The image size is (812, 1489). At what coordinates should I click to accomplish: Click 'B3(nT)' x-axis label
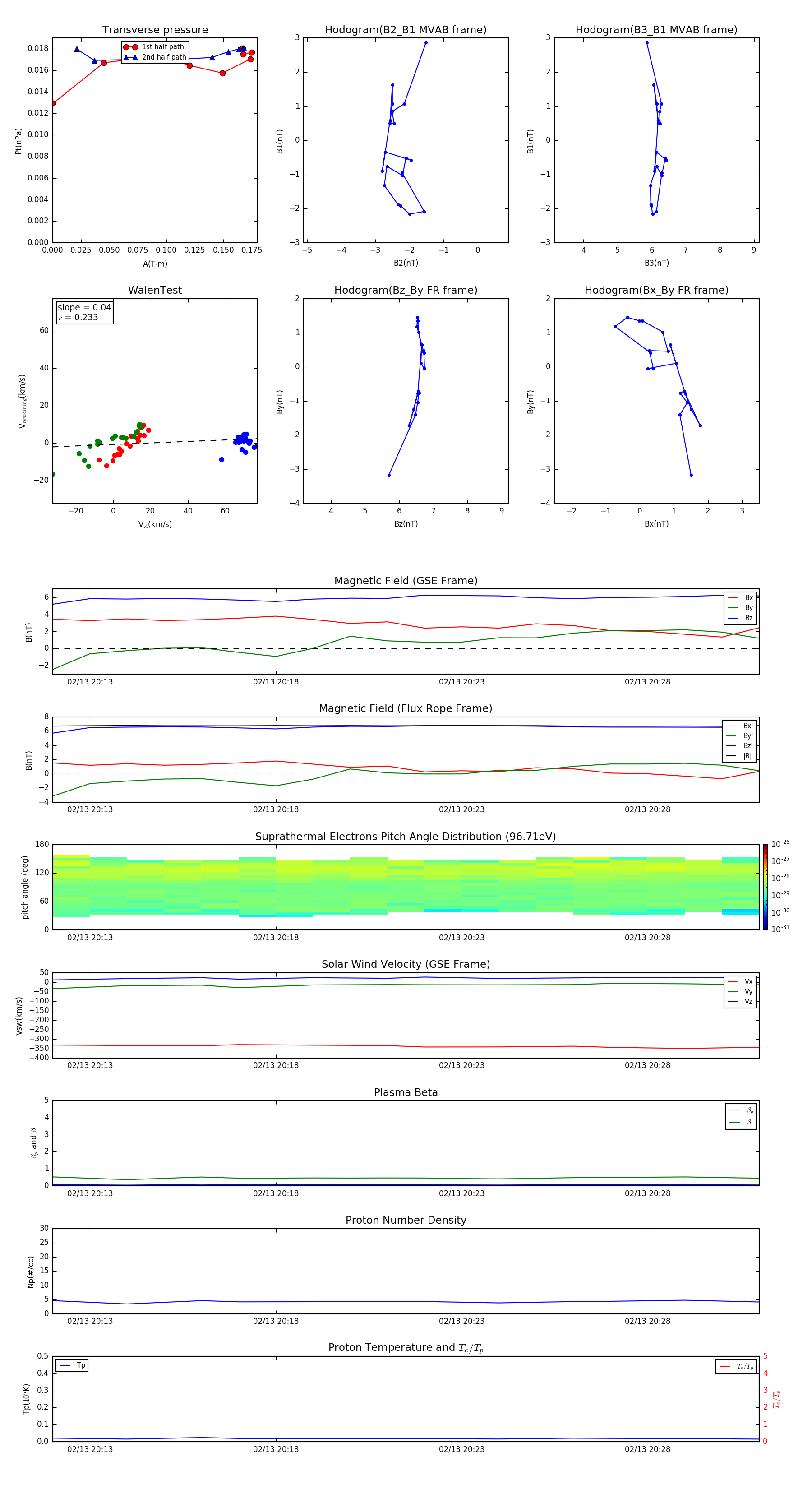656,263
